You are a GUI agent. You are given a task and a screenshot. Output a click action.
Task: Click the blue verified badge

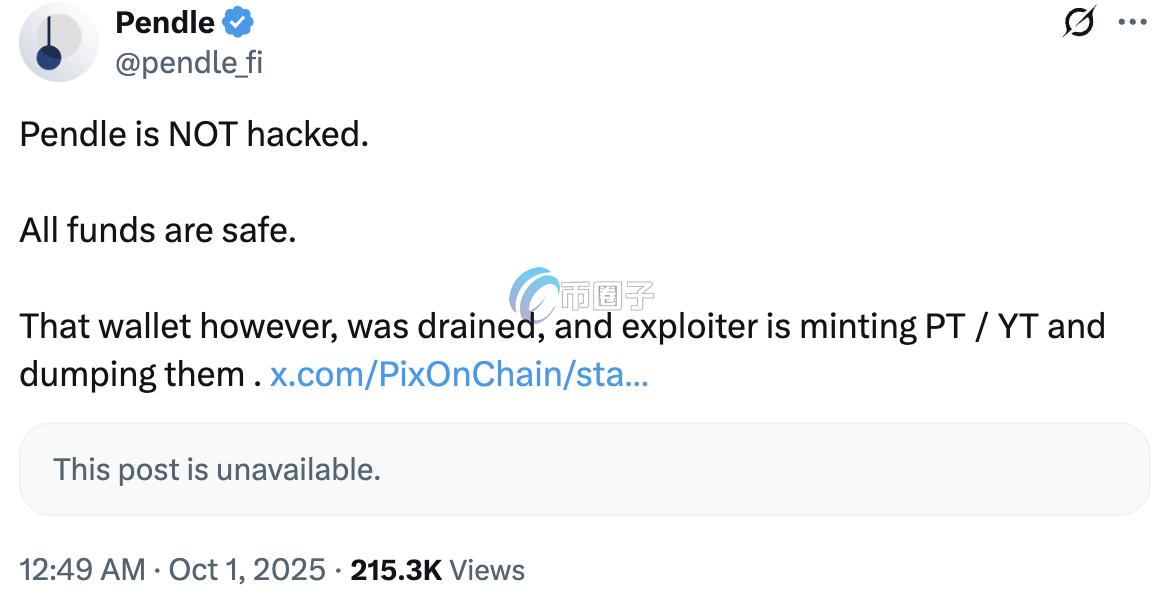237,22
